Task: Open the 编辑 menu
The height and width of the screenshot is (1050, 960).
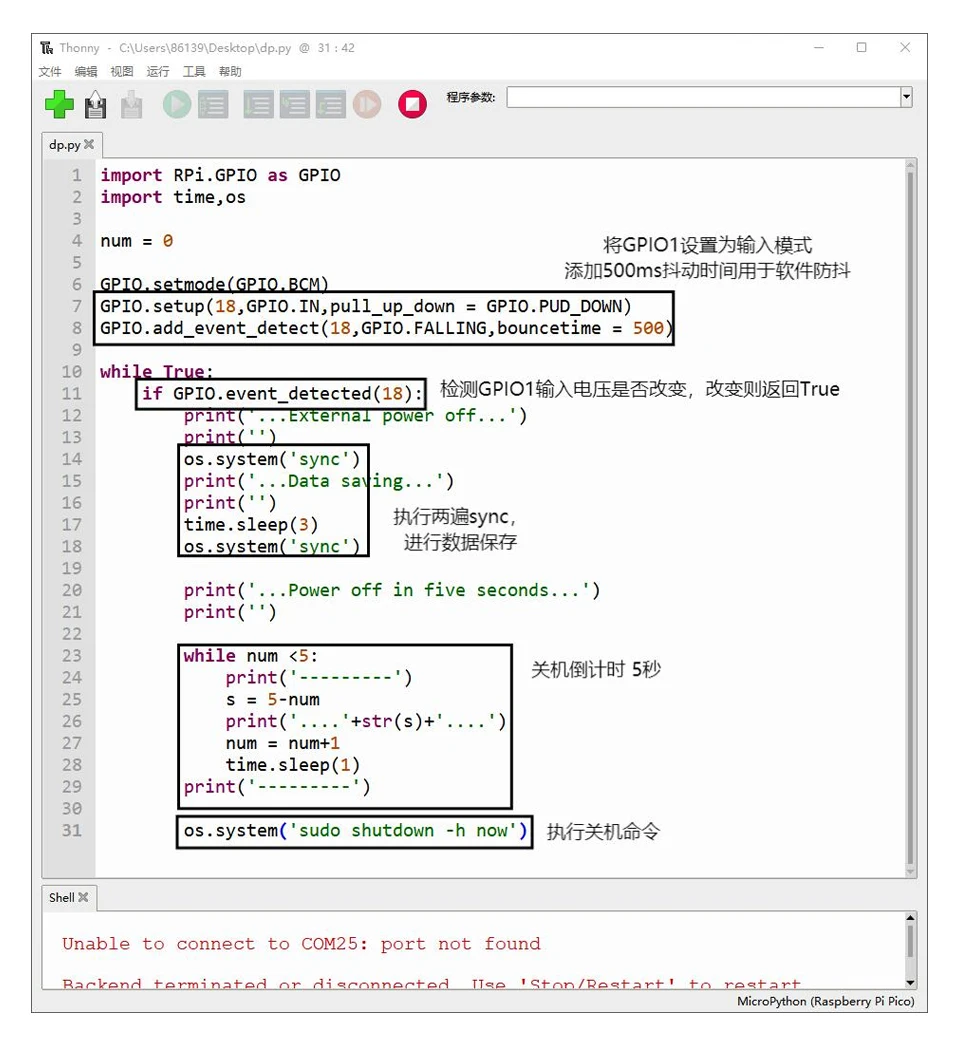Action: point(86,72)
